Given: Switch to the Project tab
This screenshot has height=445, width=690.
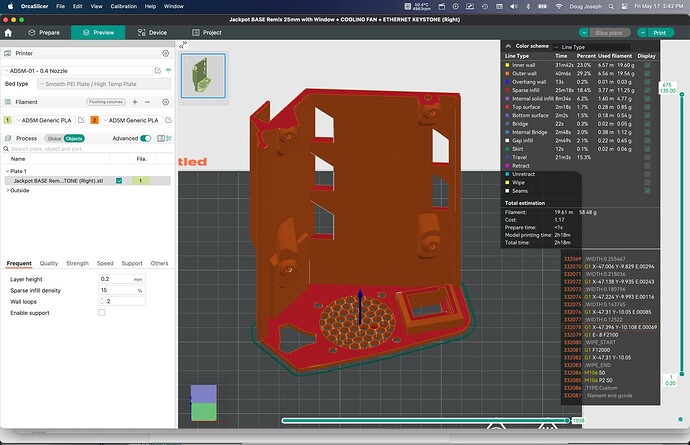Looking at the screenshot, I should [207, 33].
